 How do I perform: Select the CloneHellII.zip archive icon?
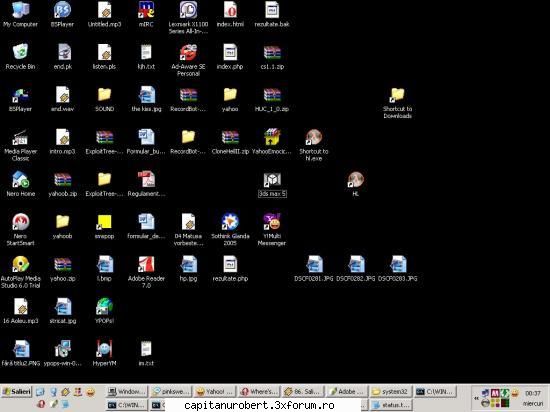pos(230,137)
